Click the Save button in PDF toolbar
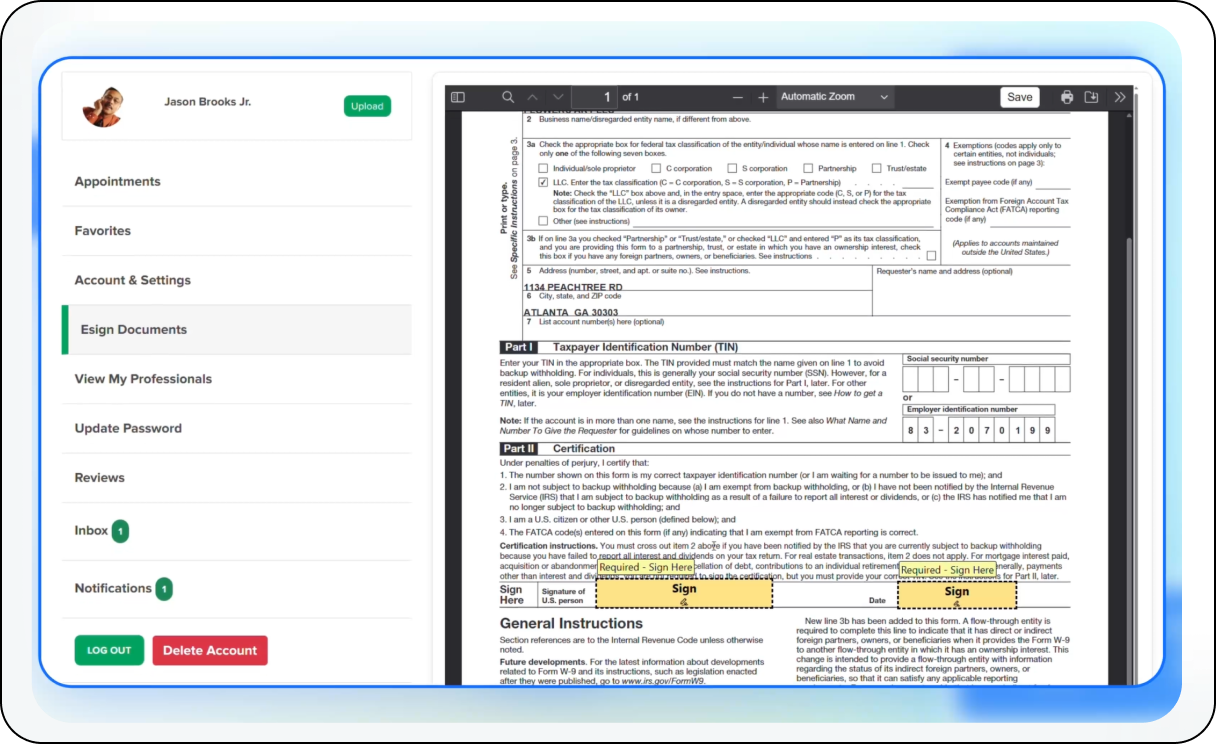The image size is (1216, 744). (x=1019, y=97)
